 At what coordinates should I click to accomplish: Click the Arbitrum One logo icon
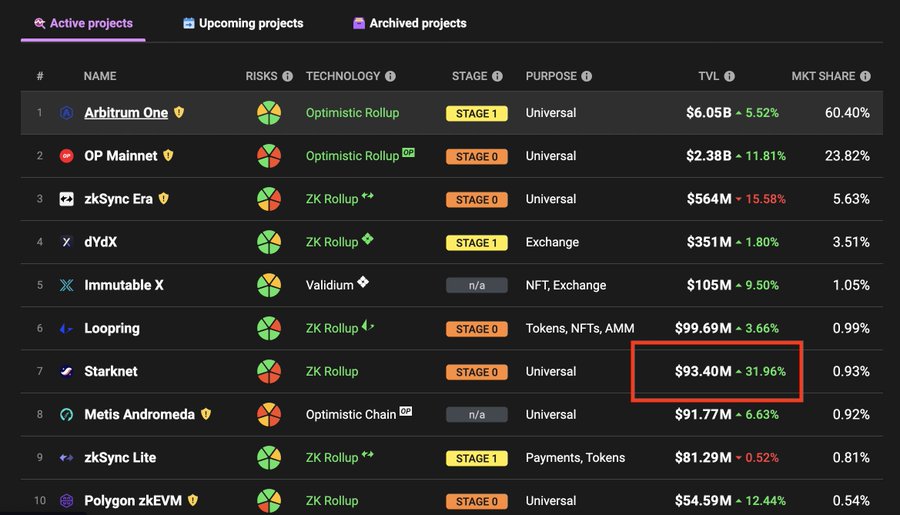[x=67, y=113]
